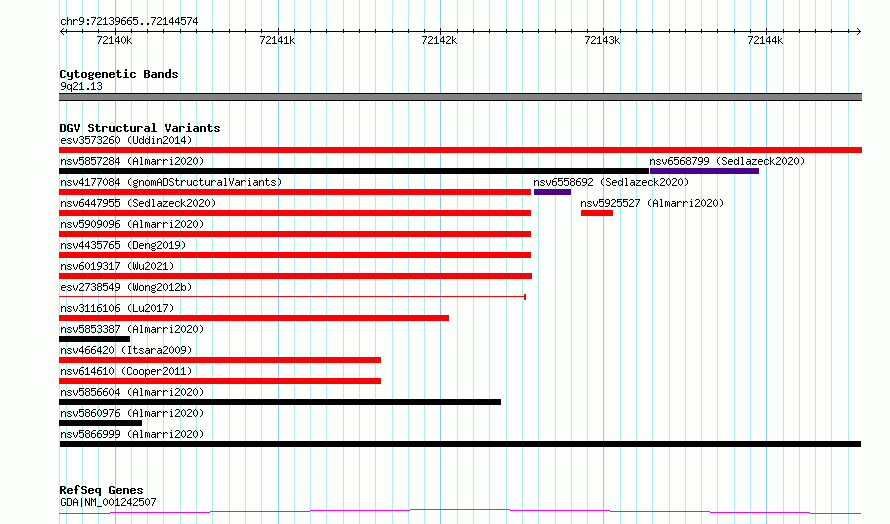Select the black bar of nsv5856604
The height and width of the screenshot is (524, 890).
[x=280, y=402]
